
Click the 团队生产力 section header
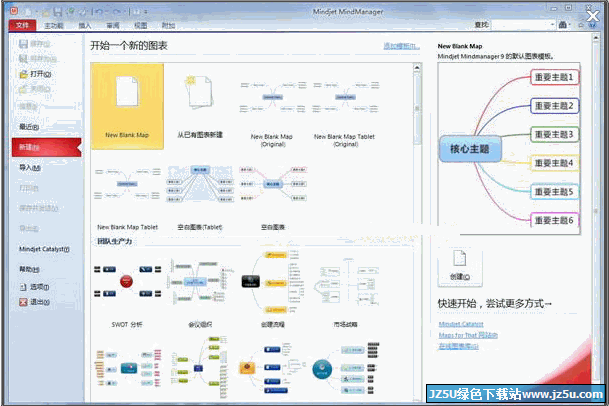115,241
